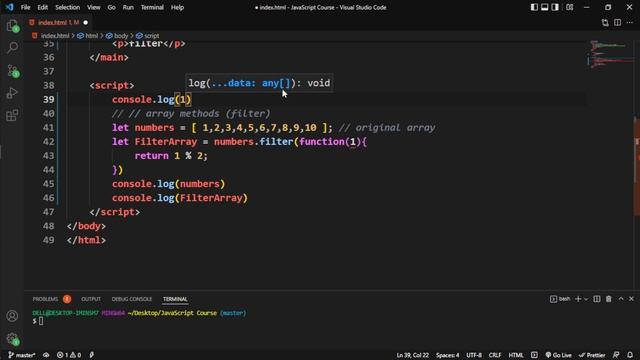
Task: Click script in the breadcrumb
Action: click(x=151, y=36)
